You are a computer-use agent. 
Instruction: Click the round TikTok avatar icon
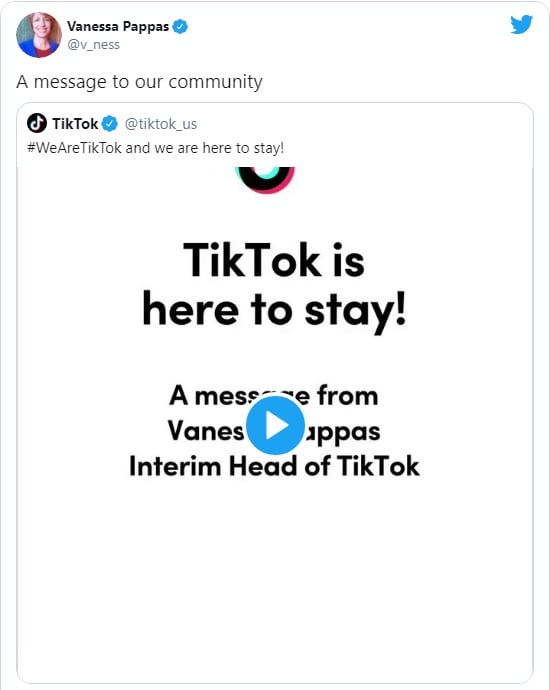pyautogui.click(x=37, y=123)
